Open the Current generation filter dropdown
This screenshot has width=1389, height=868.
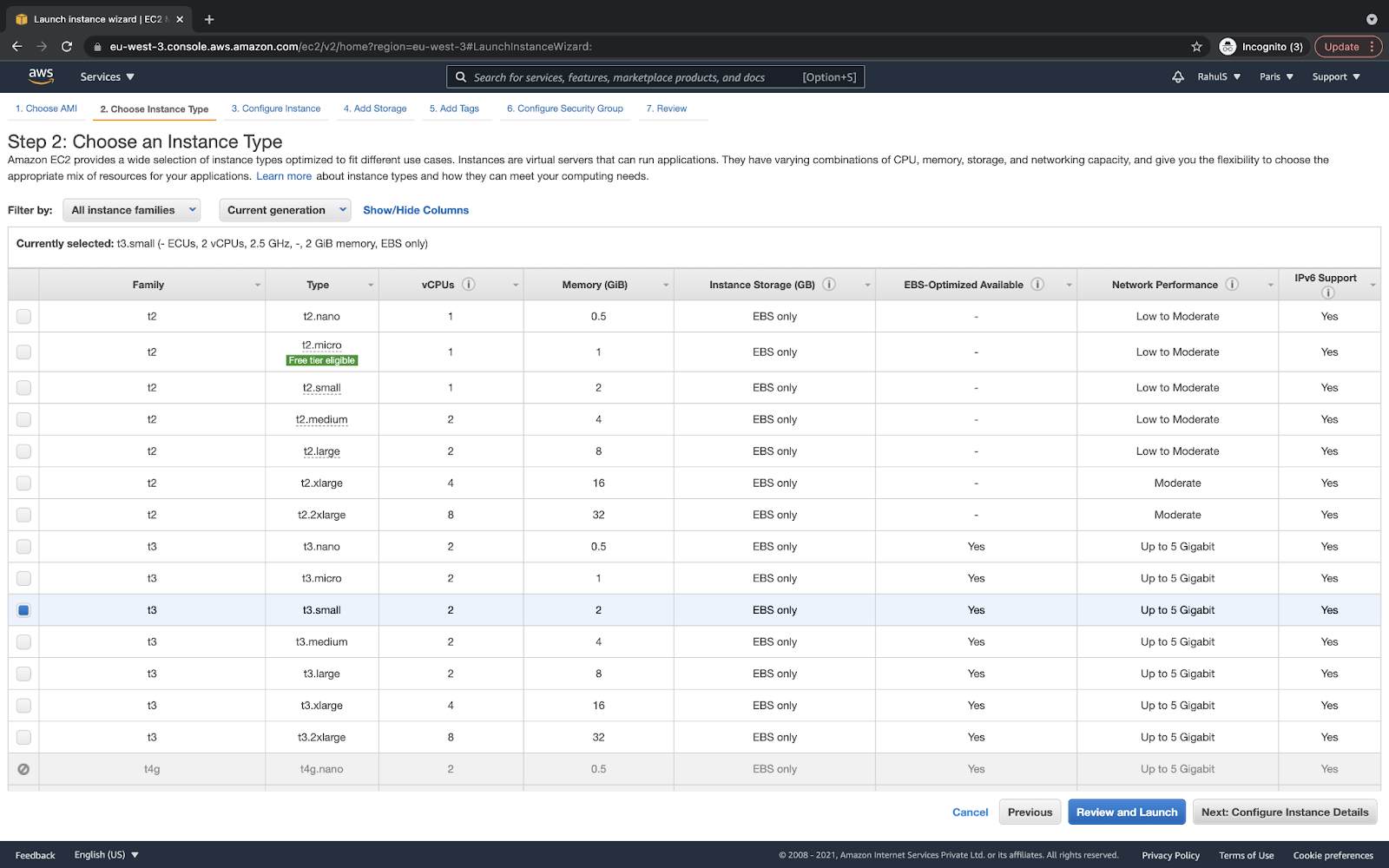tap(285, 210)
